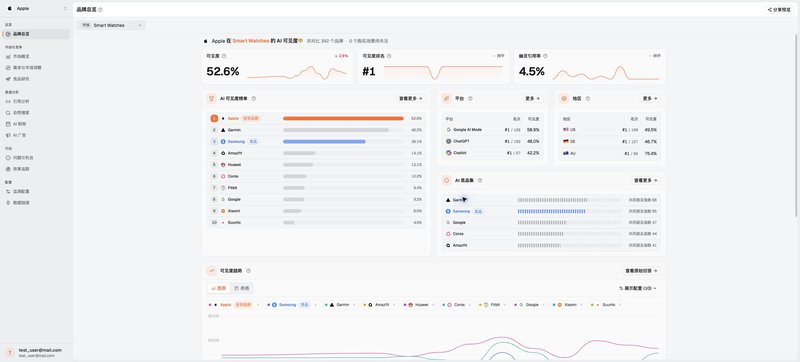Image resolution: width=800 pixels, height=362 pixels.
Task: Click Google AI Mode platform row
Action: (492, 130)
